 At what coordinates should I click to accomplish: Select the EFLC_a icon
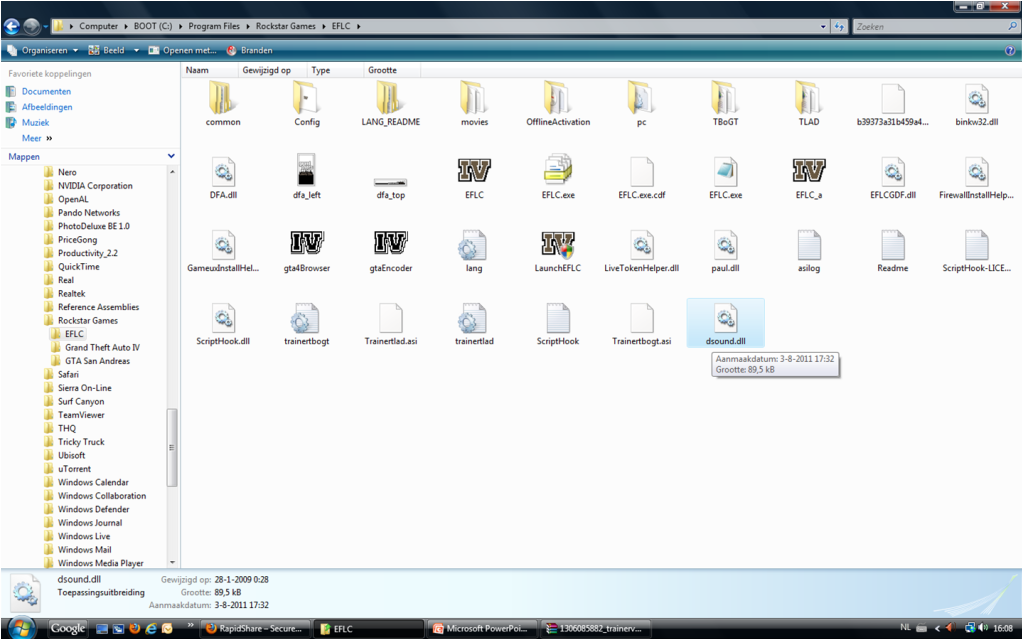click(x=809, y=177)
